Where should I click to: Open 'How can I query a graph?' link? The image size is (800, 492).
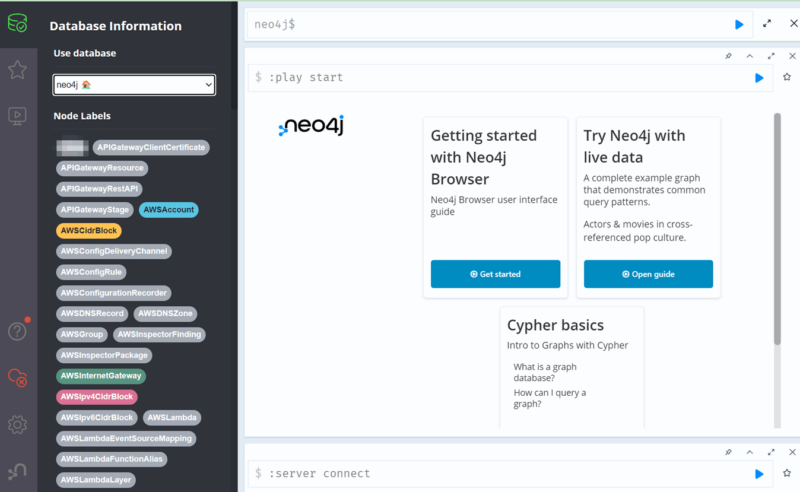(x=549, y=398)
